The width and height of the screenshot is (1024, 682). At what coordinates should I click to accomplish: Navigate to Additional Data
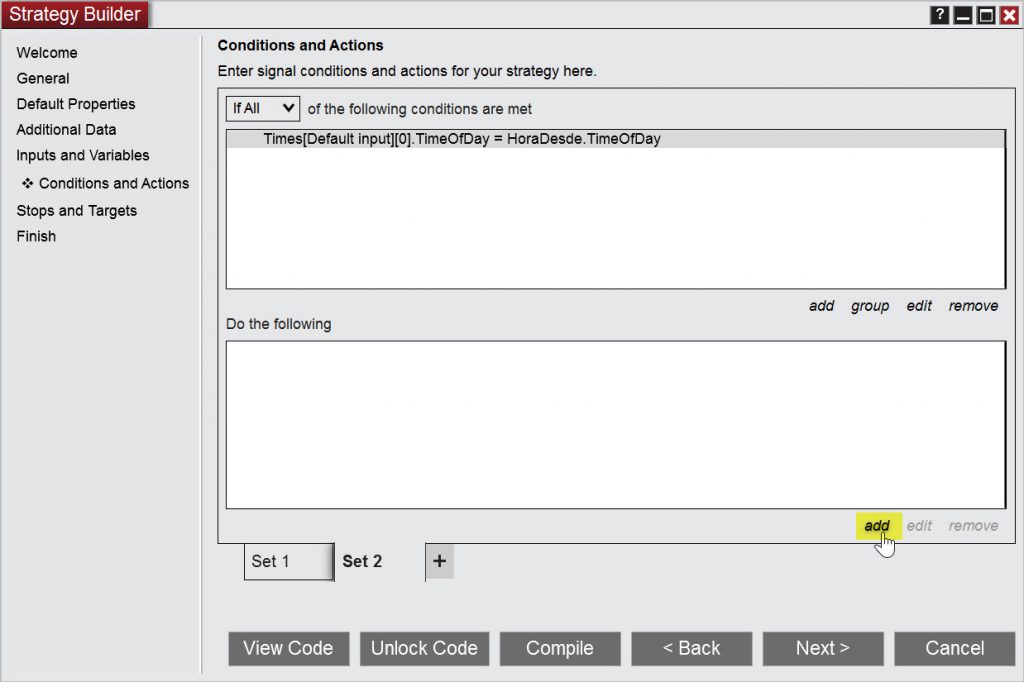click(x=67, y=129)
